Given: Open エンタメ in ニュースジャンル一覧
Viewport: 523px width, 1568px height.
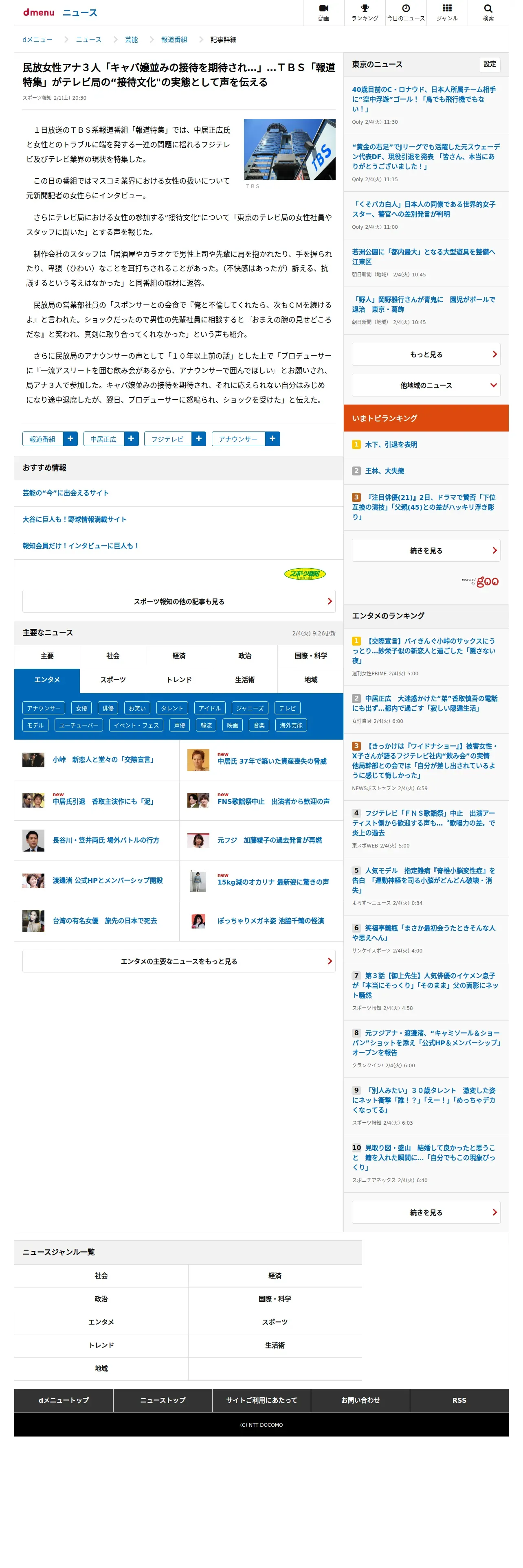Looking at the screenshot, I should coord(101,1321).
